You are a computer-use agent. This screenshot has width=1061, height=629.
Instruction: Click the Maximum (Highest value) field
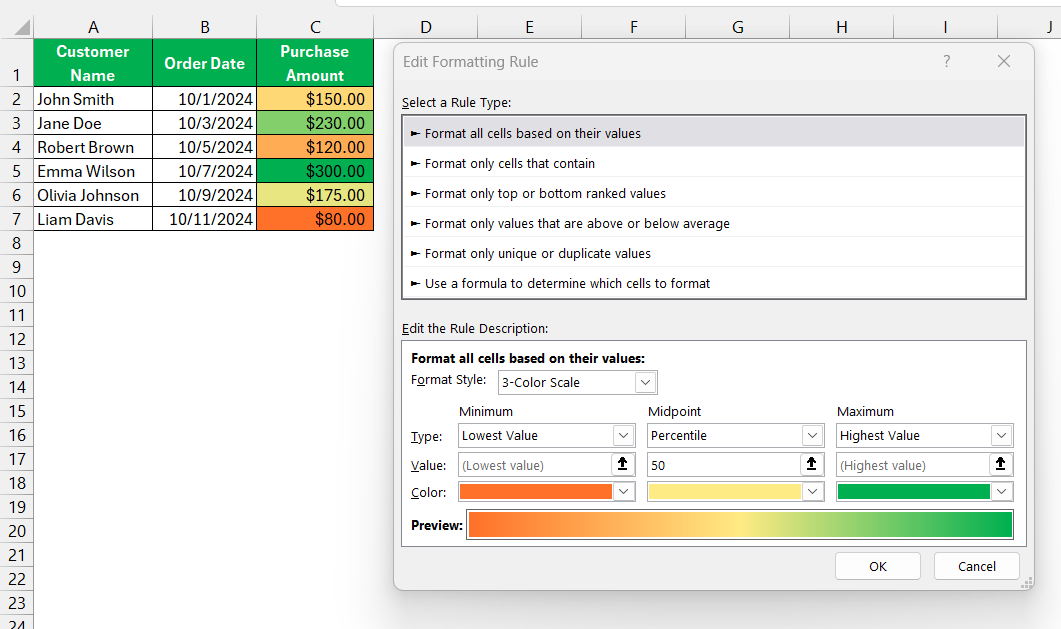pyautogui.click(x=913, y=465)
